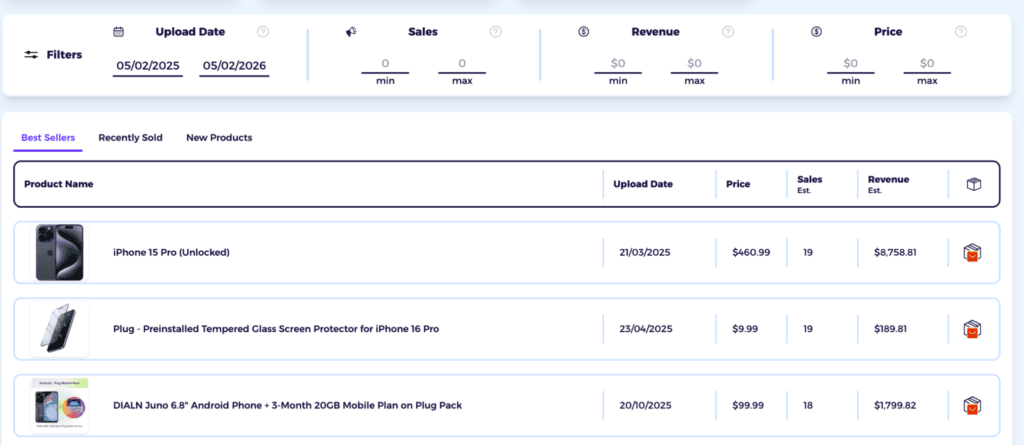Open the Sales help question mark

496,31
